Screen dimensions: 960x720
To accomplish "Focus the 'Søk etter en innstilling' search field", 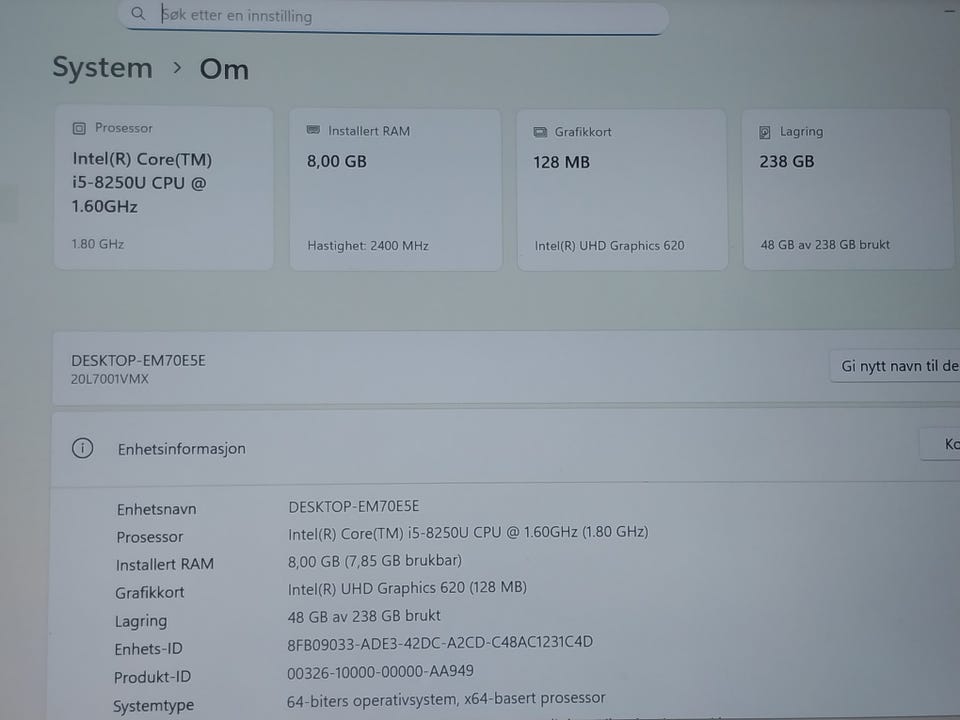I will pyautogui.click(x=393, y=17).
